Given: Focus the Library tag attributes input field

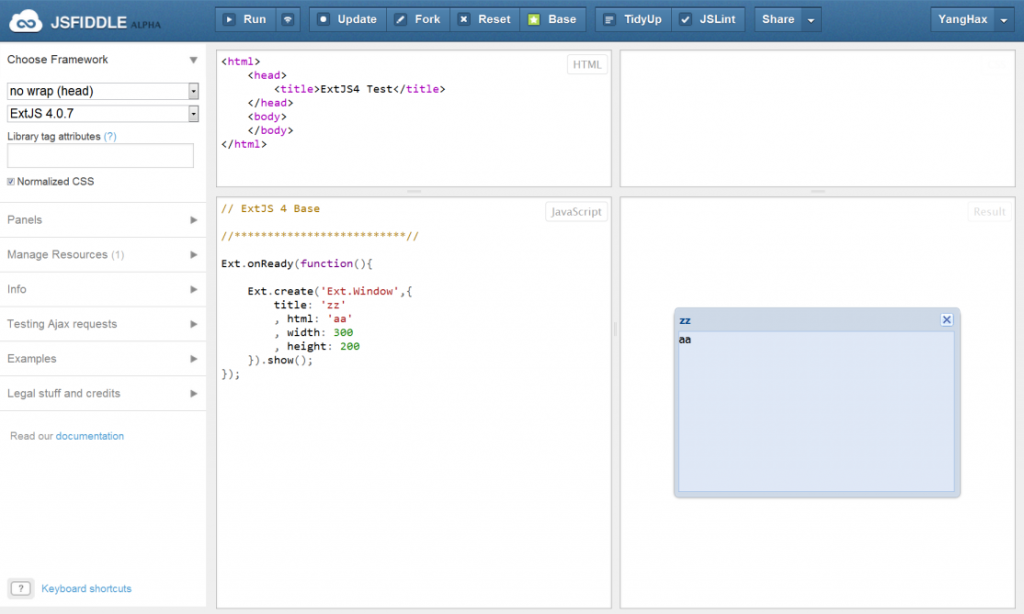Looking at the screenshot, I should [x=101, y=155].
